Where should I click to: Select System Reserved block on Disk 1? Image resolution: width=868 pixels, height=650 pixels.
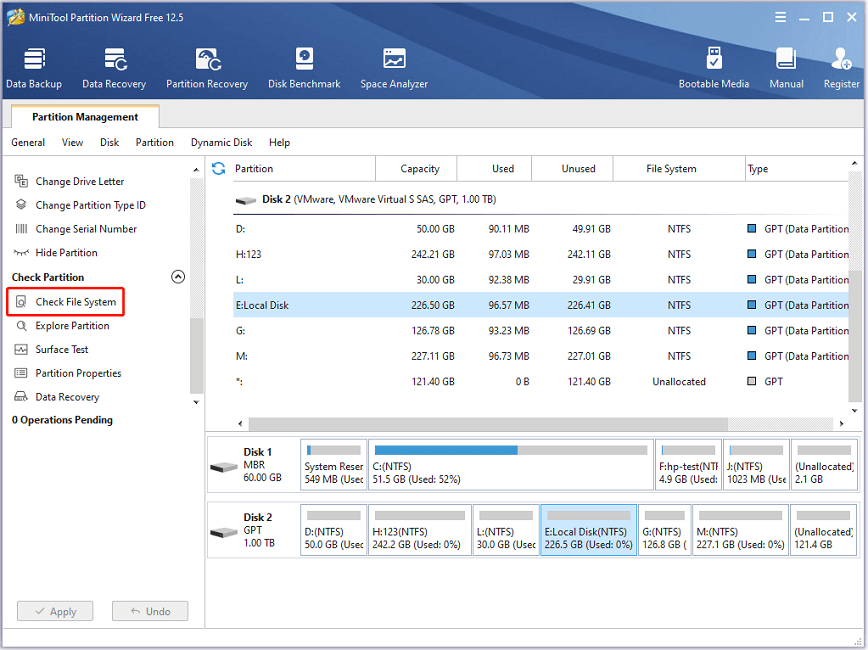point(333,465)
